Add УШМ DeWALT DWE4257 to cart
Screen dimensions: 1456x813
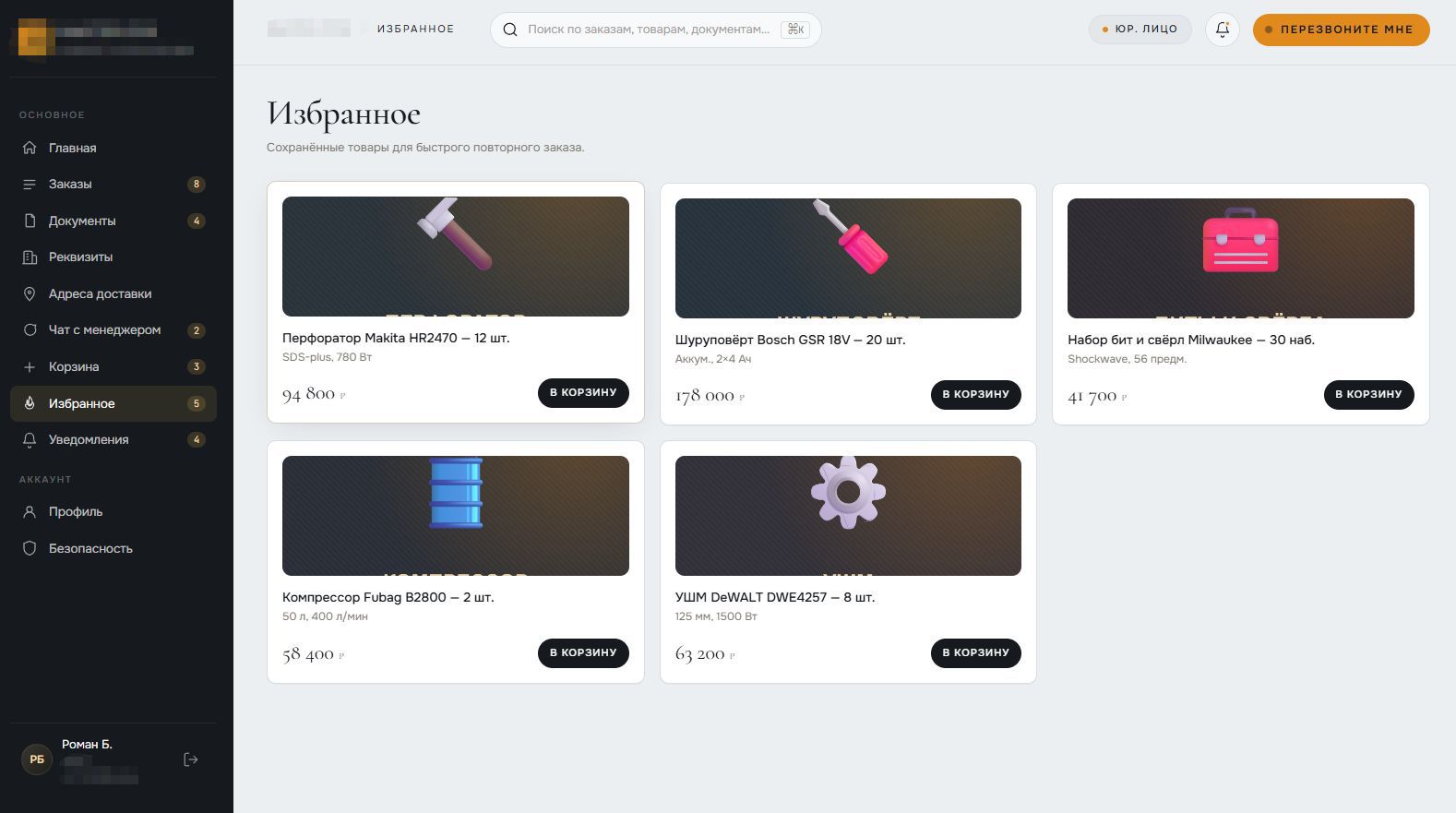(x=976, y=653)
